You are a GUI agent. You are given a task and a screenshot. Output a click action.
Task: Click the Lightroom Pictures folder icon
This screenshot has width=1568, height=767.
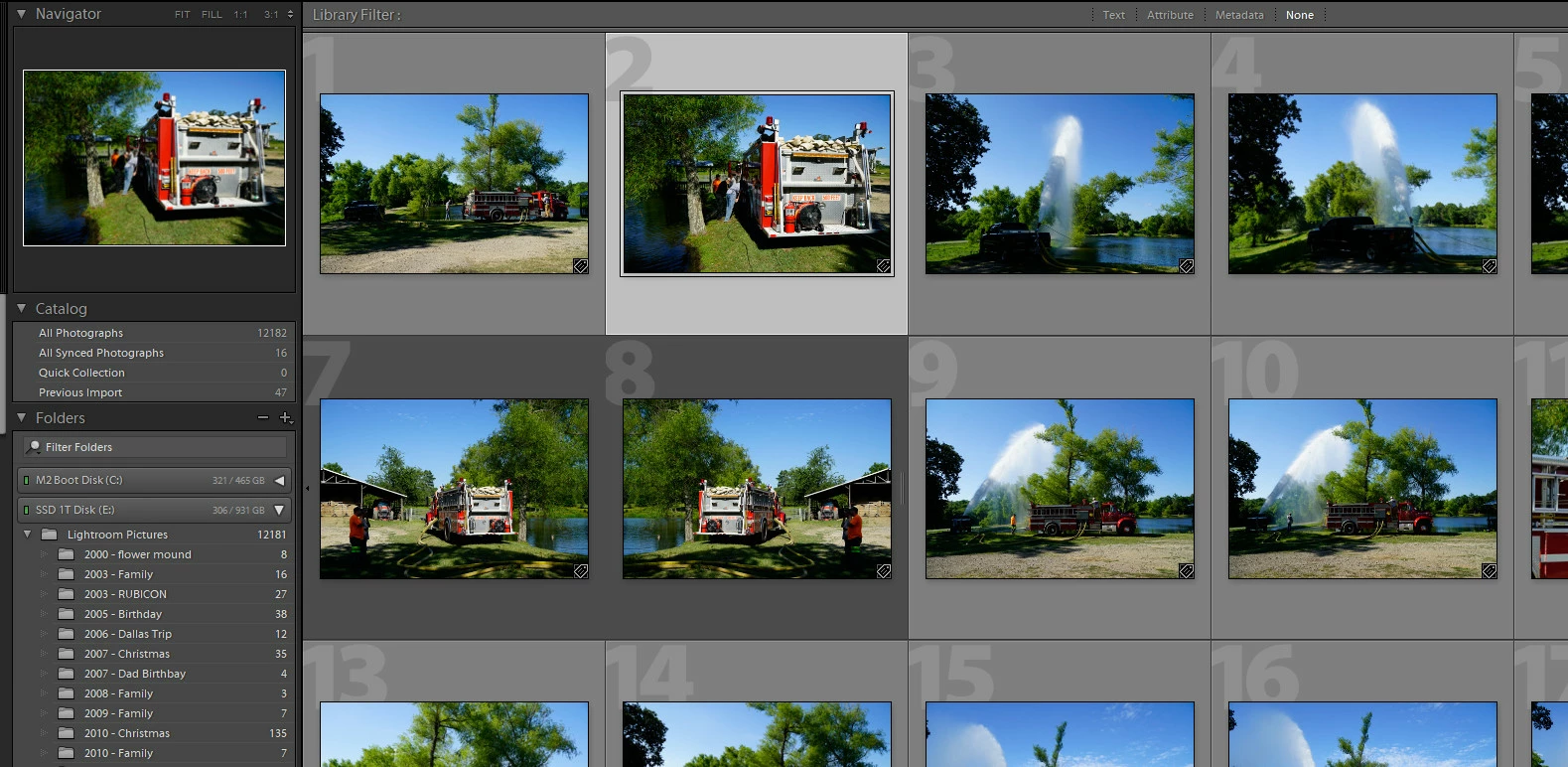point(50,535)
